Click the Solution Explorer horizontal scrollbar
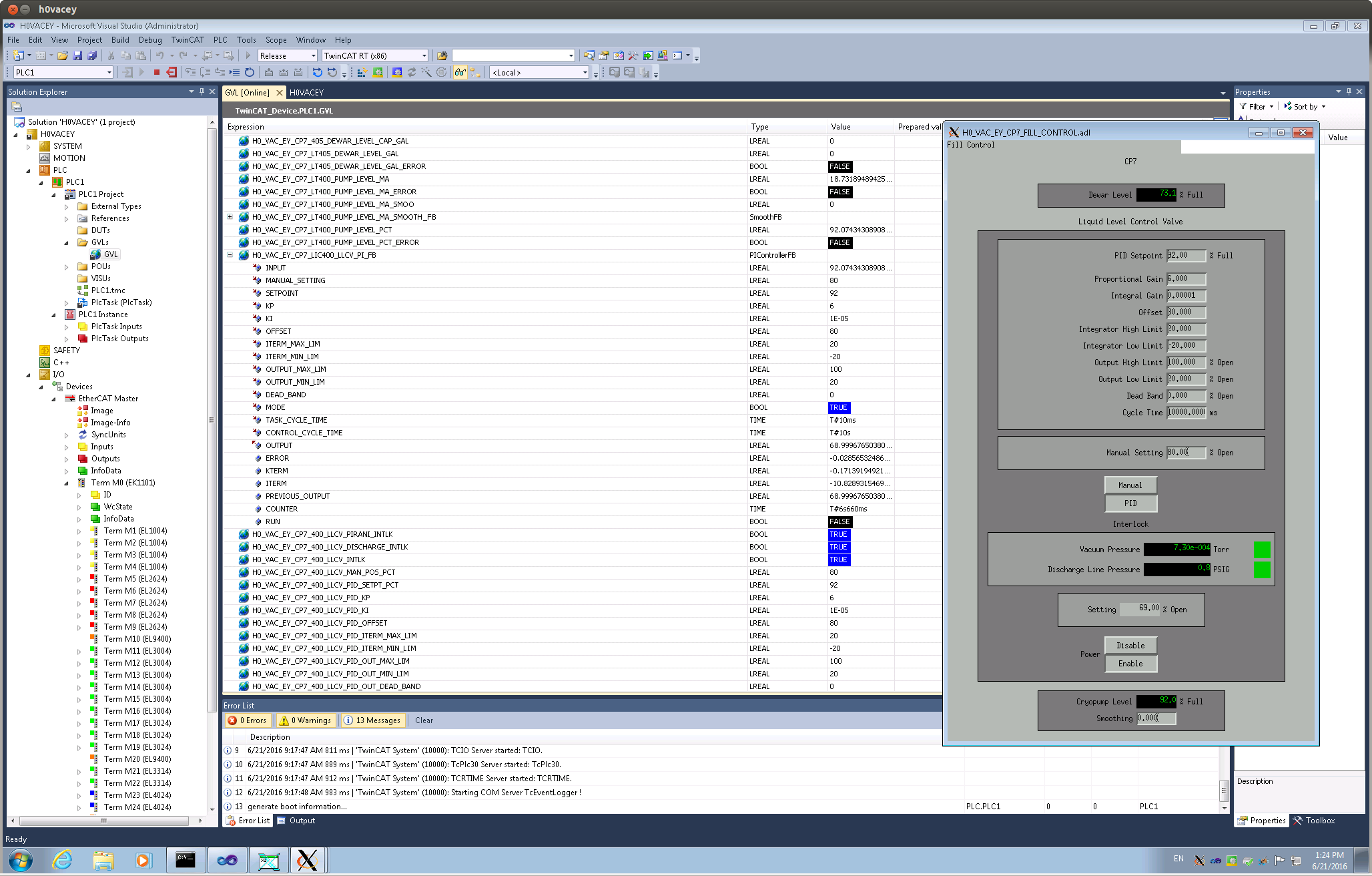 pyautogui.click(x=105, y=821)
